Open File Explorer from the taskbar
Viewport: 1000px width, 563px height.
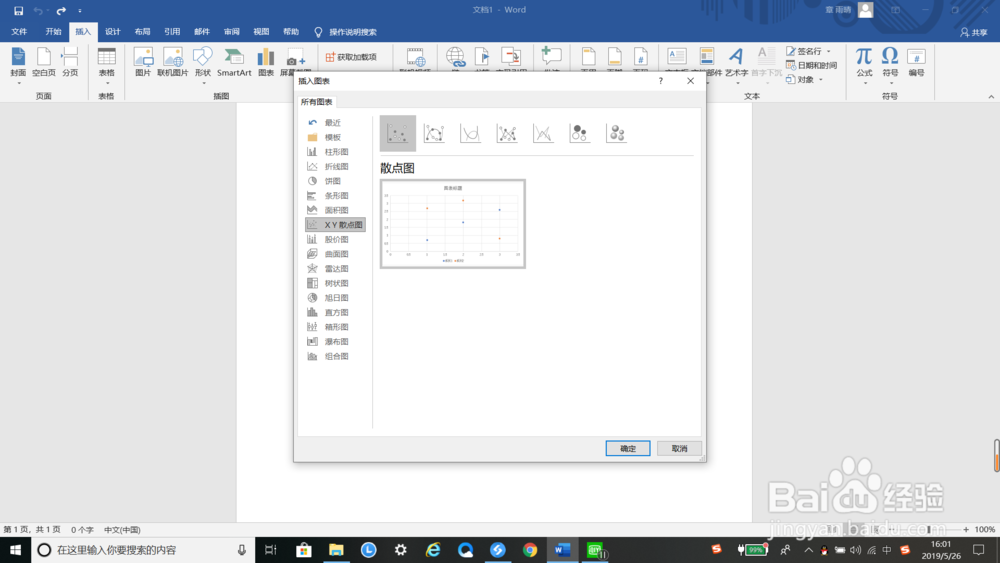click(336, 550)
